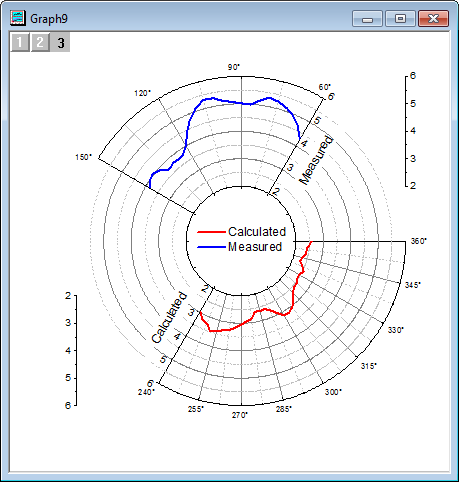Click the 120° angular tick label
The height and width of the screenshot is (482, 459).
pyautogui.click(x=142, y=93)
